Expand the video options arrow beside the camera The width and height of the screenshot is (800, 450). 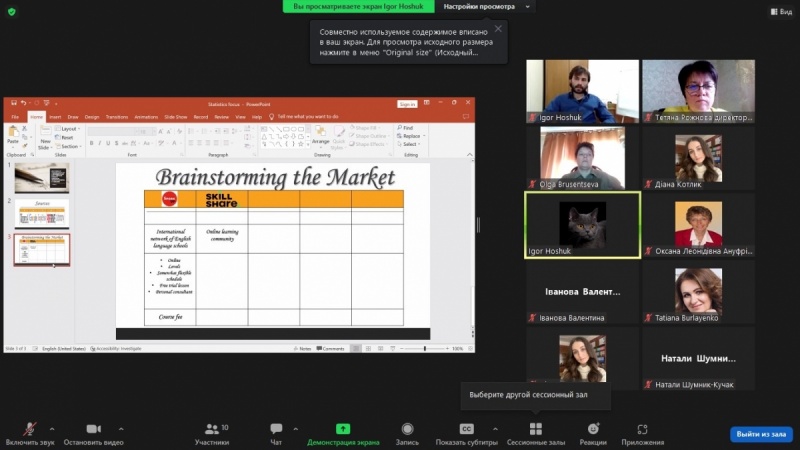coord(124,428)
